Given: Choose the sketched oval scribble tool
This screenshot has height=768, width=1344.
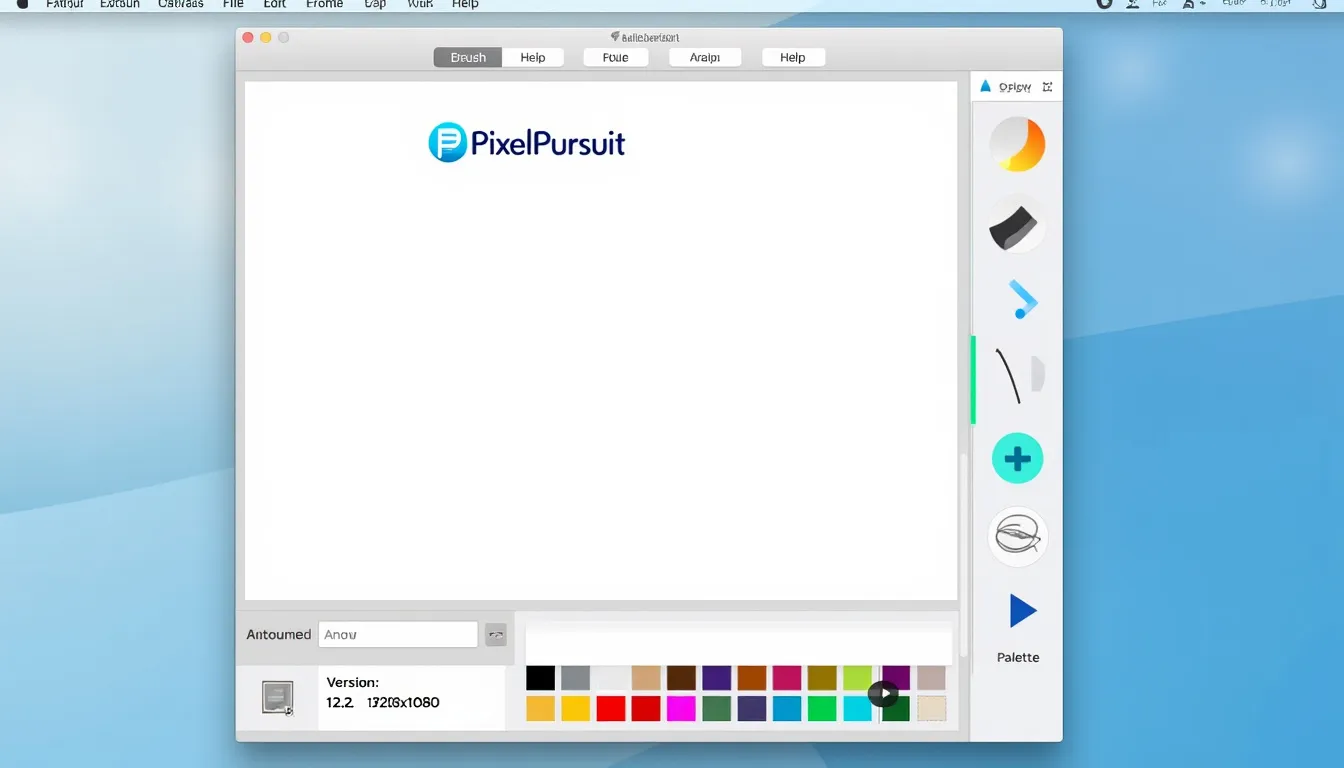Looking at the screenshot, I should click(x=1018, y=537).
